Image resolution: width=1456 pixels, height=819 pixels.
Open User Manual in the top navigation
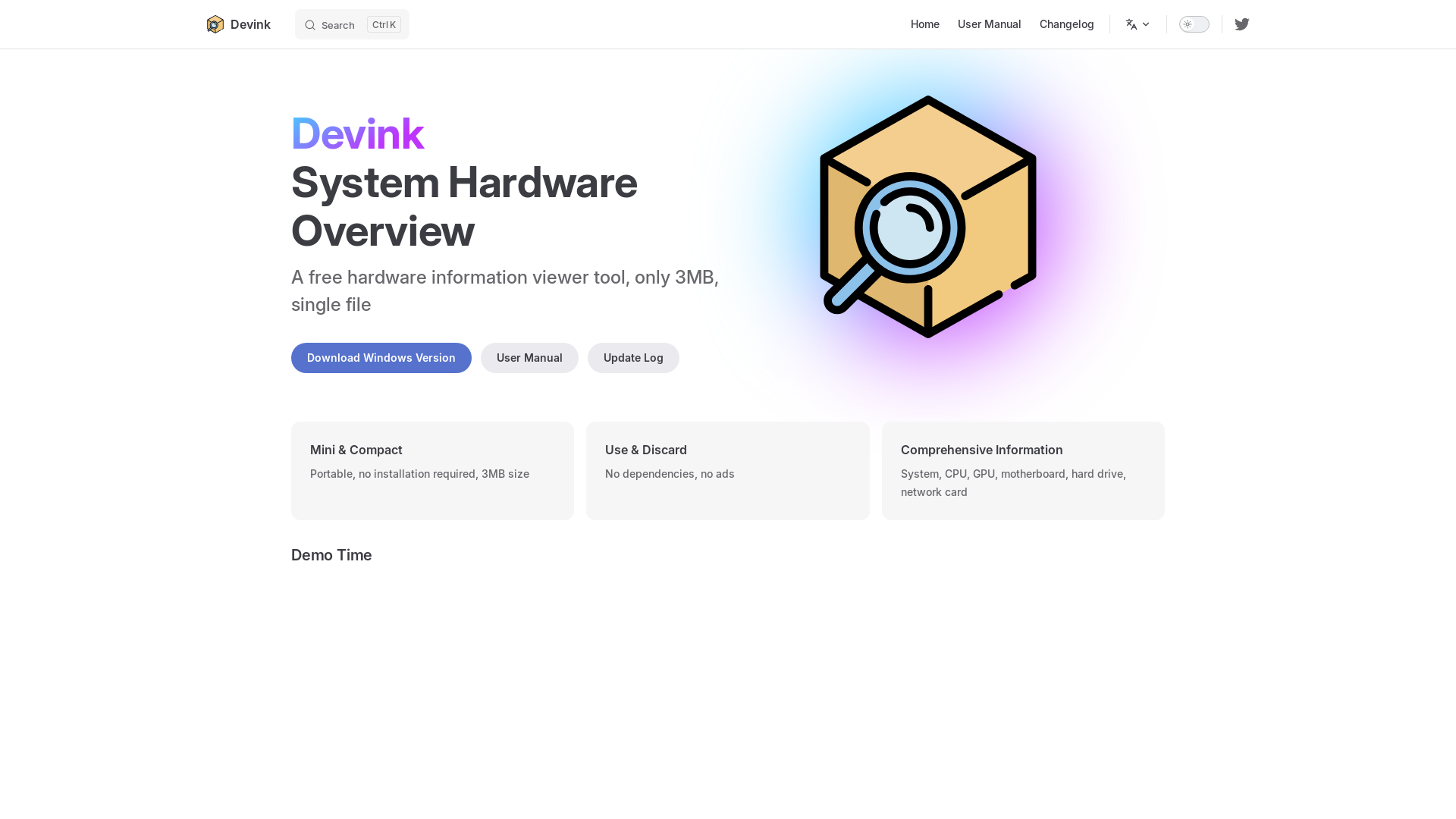[x=989, y=24]
